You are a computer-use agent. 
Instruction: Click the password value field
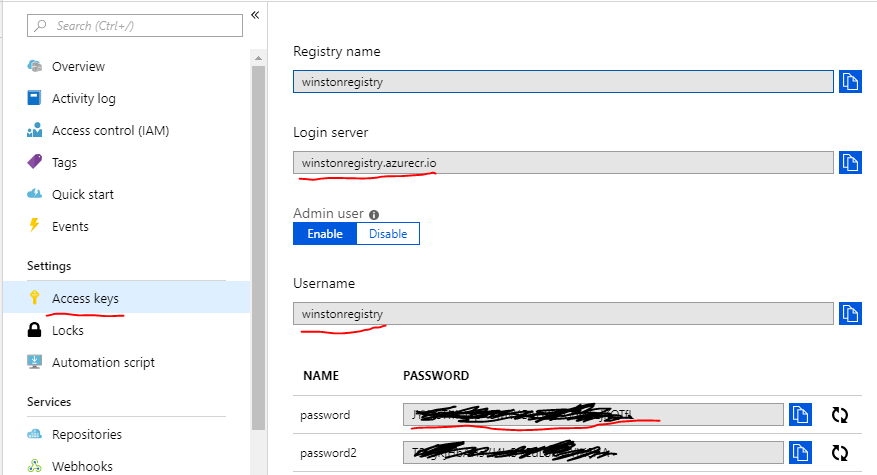(x=593, y=415)
